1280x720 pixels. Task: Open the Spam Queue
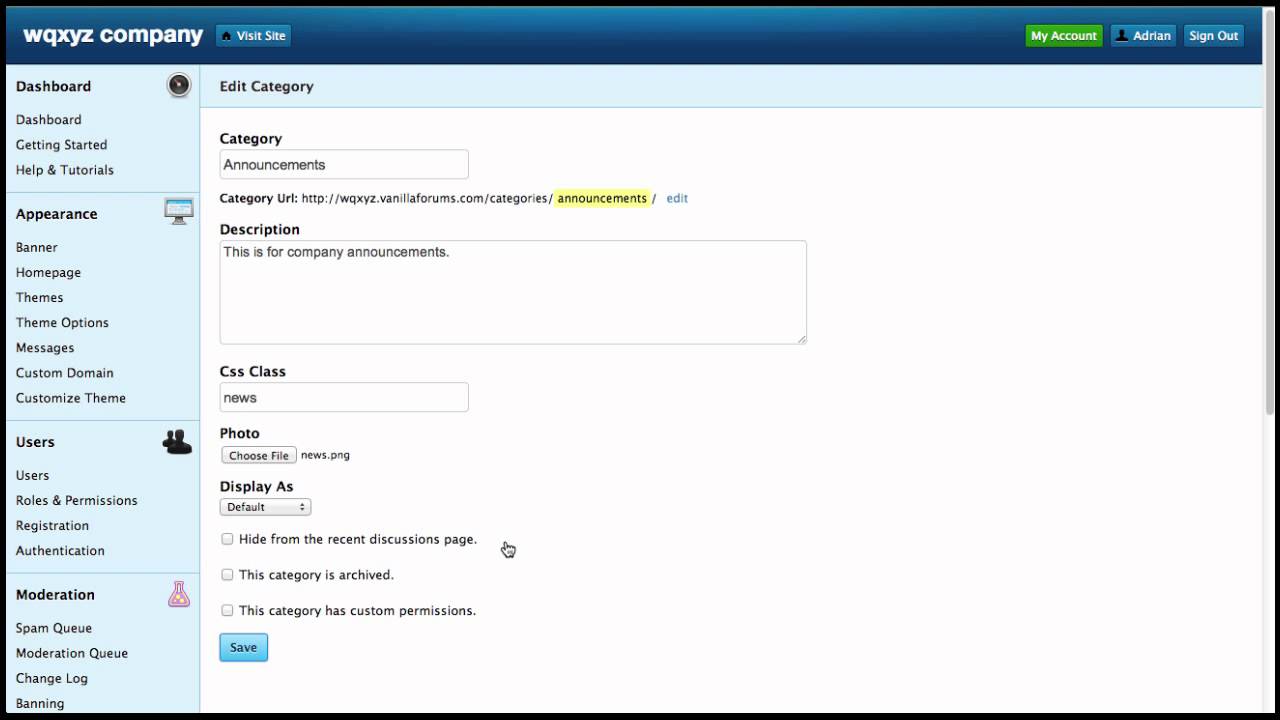[x=54, y=628]
